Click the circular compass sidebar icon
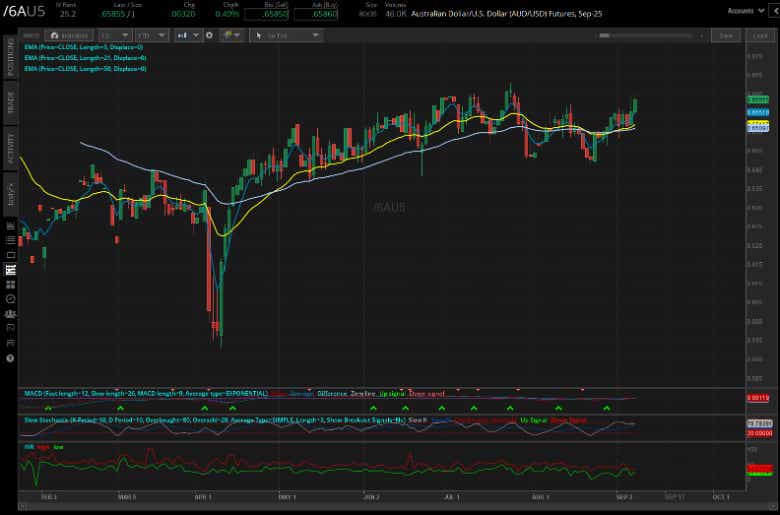This screenshot has width=780, height=515. point(10,299)
